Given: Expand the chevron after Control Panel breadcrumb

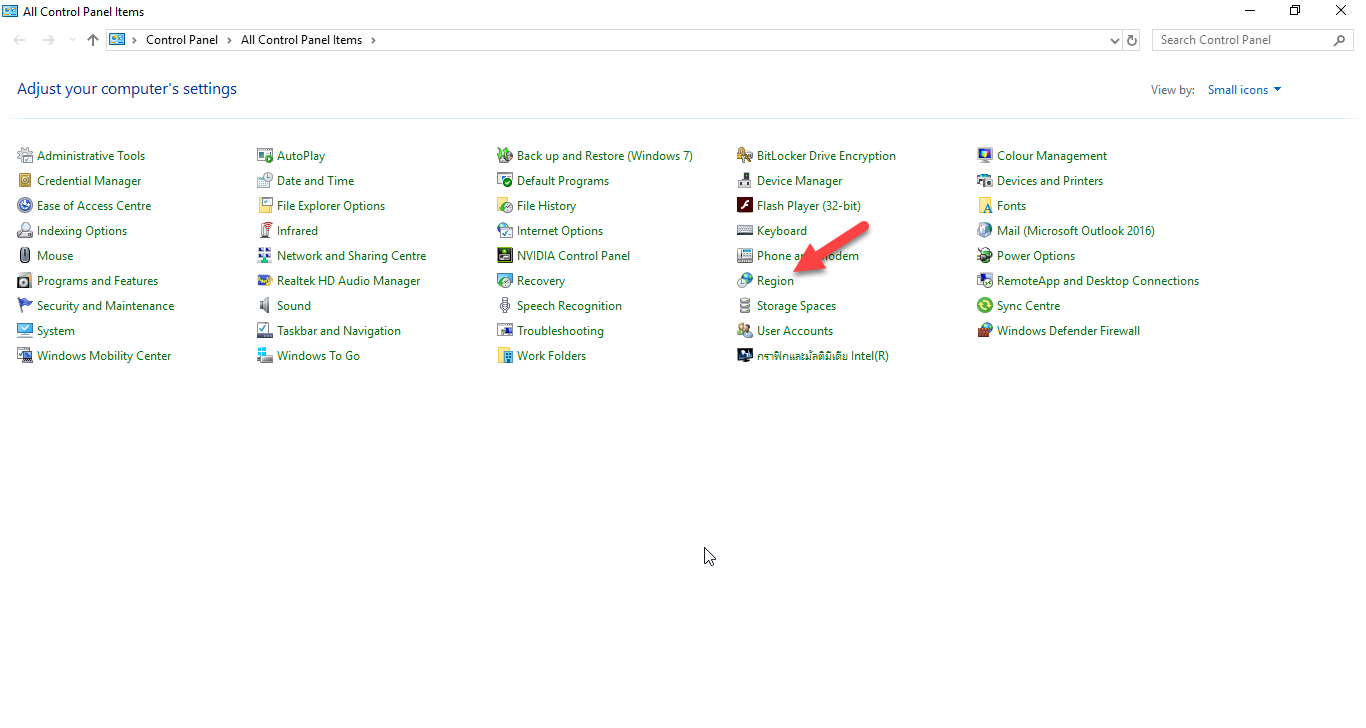Looking at the screenshot, I should (x=229, y=40).
